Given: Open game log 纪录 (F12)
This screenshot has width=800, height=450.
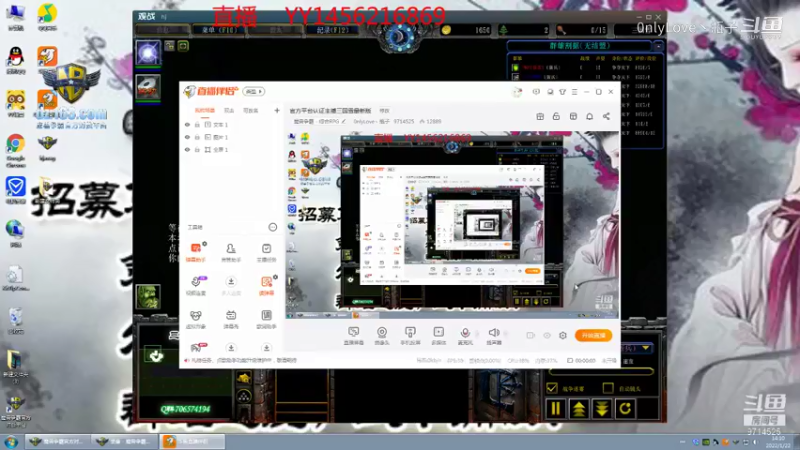Looking at the screenshot, I should [333, 30].
